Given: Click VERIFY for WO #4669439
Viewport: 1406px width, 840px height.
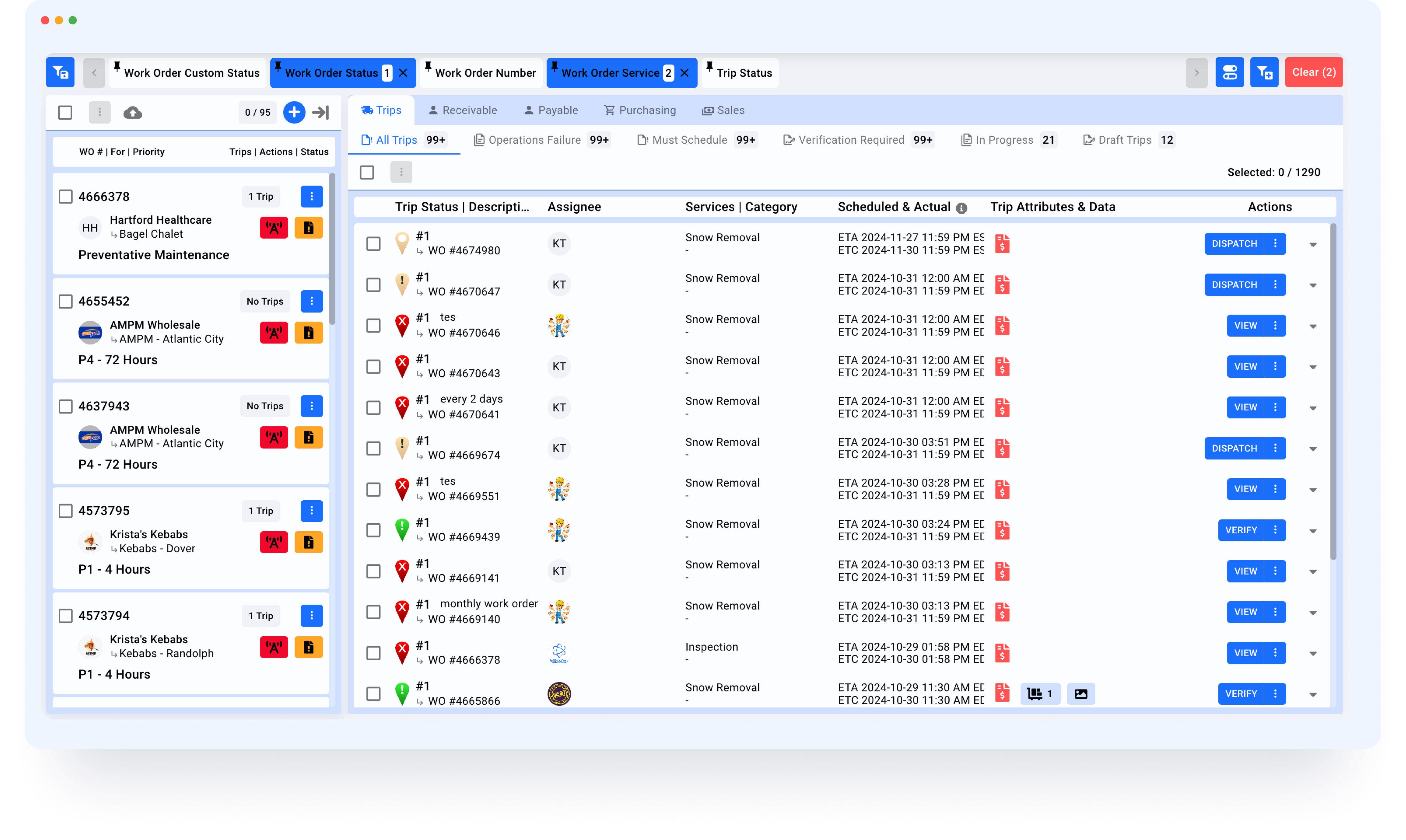Looking at the screenshot, I should [x=1240, y=530].
